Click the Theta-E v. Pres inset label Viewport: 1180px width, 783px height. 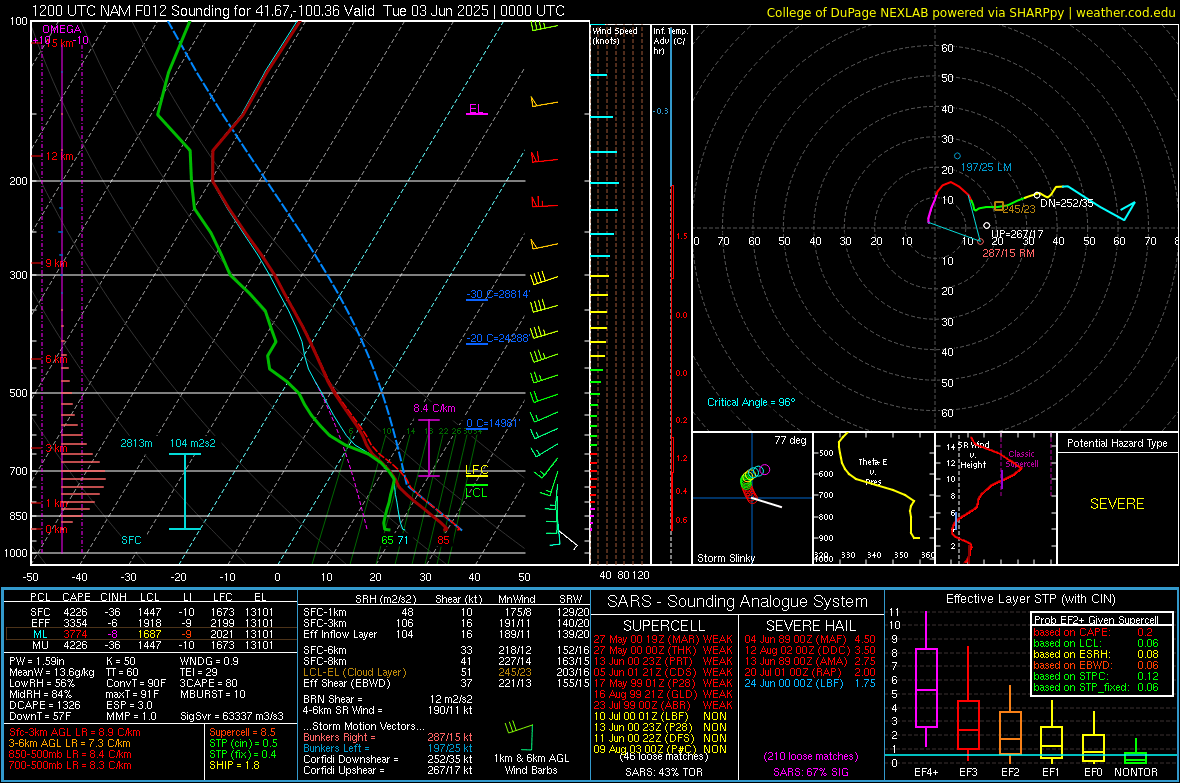[873, 471]
